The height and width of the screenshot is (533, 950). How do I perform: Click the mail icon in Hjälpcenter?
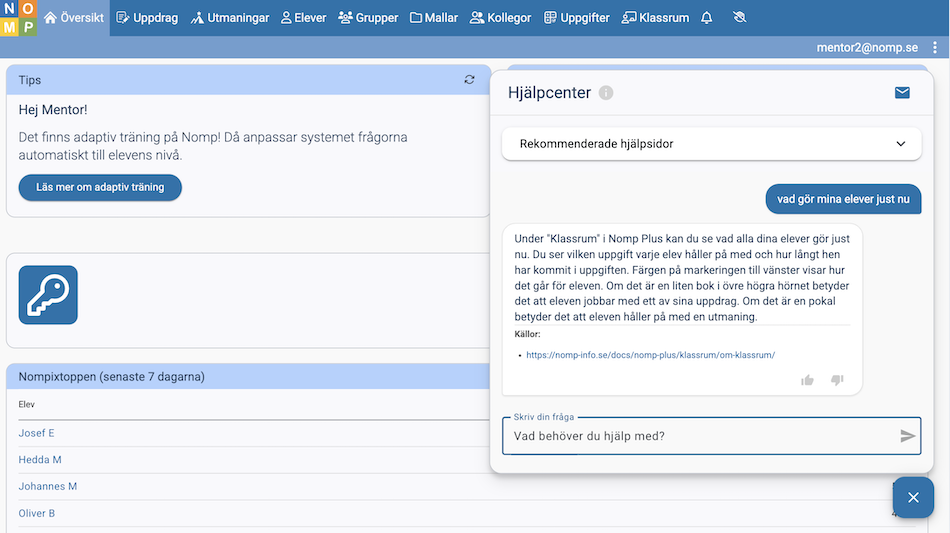click(x=902, y=93)
